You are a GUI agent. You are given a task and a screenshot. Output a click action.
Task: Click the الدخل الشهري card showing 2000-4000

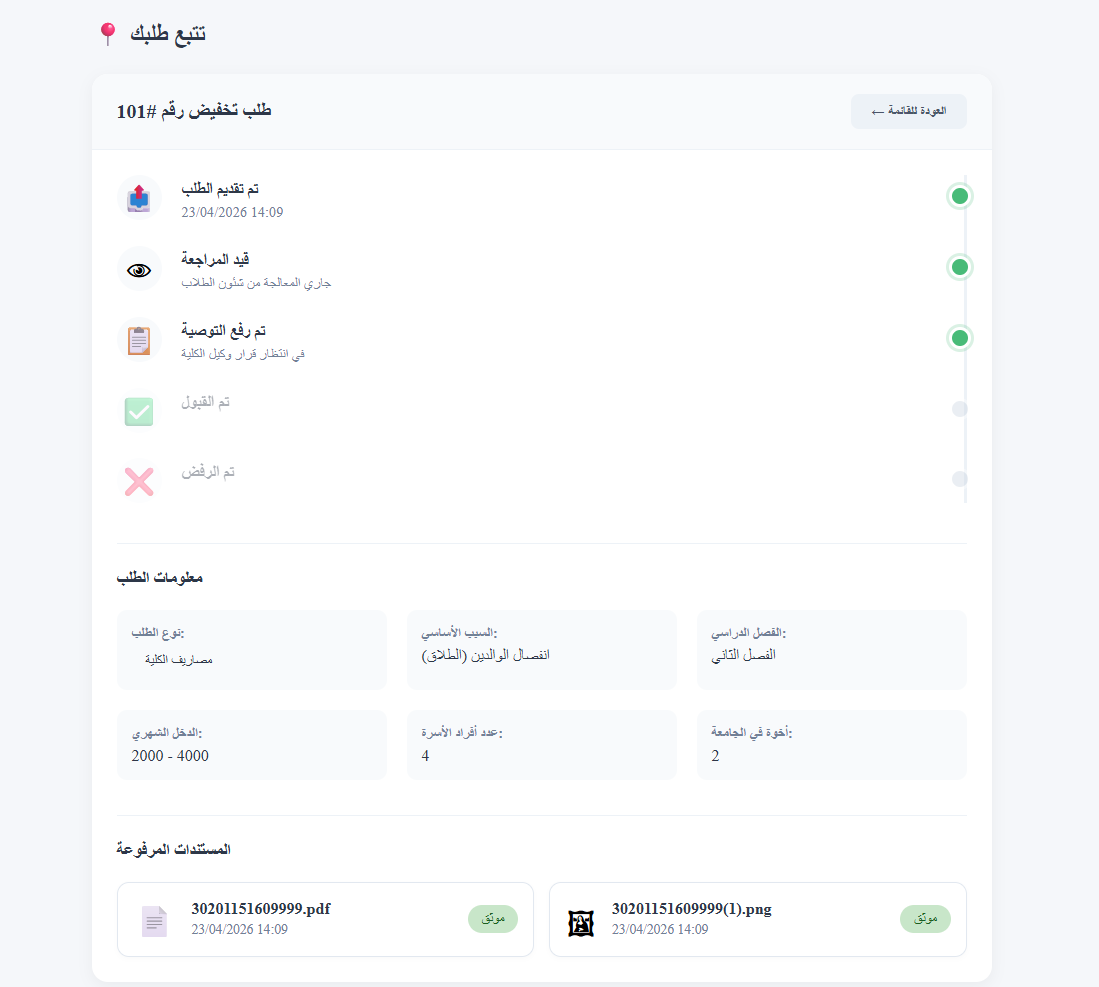click(x=252, y=744)
